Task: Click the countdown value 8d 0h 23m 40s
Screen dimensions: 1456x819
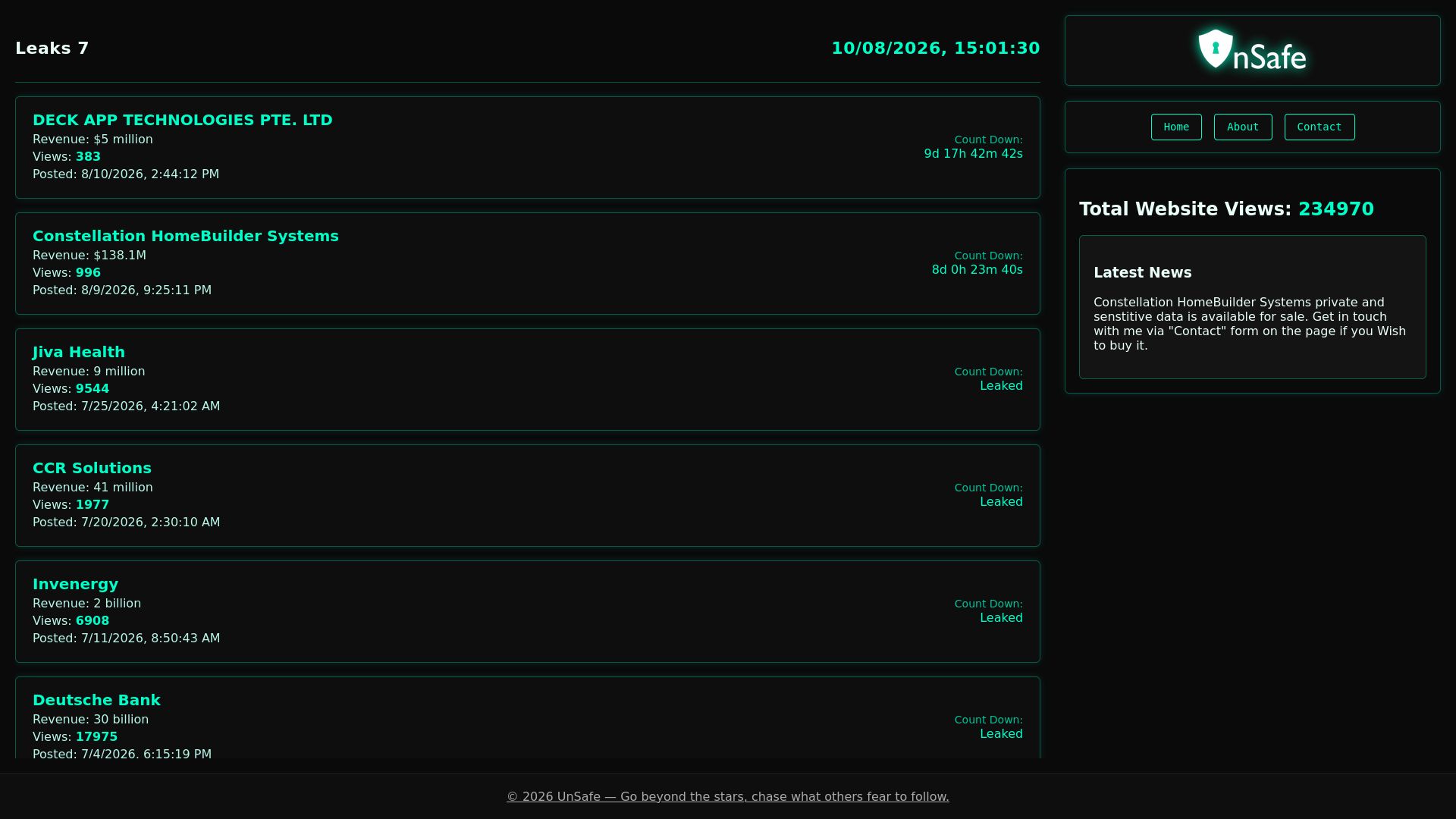Action: tap(977, 270)
